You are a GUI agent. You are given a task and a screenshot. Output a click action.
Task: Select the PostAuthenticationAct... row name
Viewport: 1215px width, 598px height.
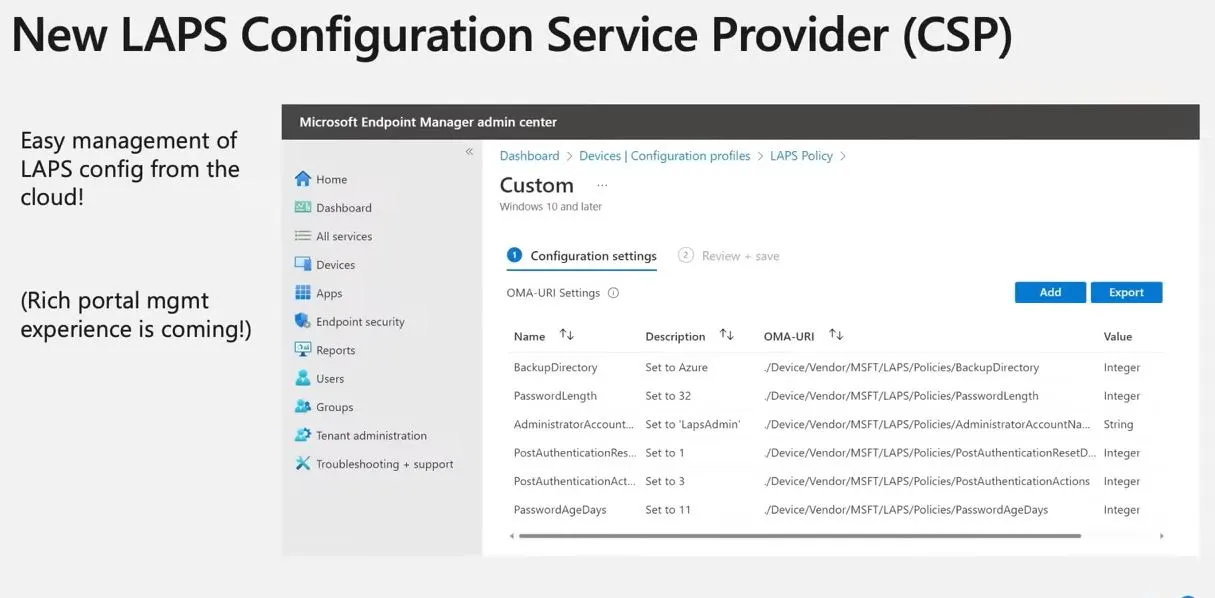click(575, 482)
